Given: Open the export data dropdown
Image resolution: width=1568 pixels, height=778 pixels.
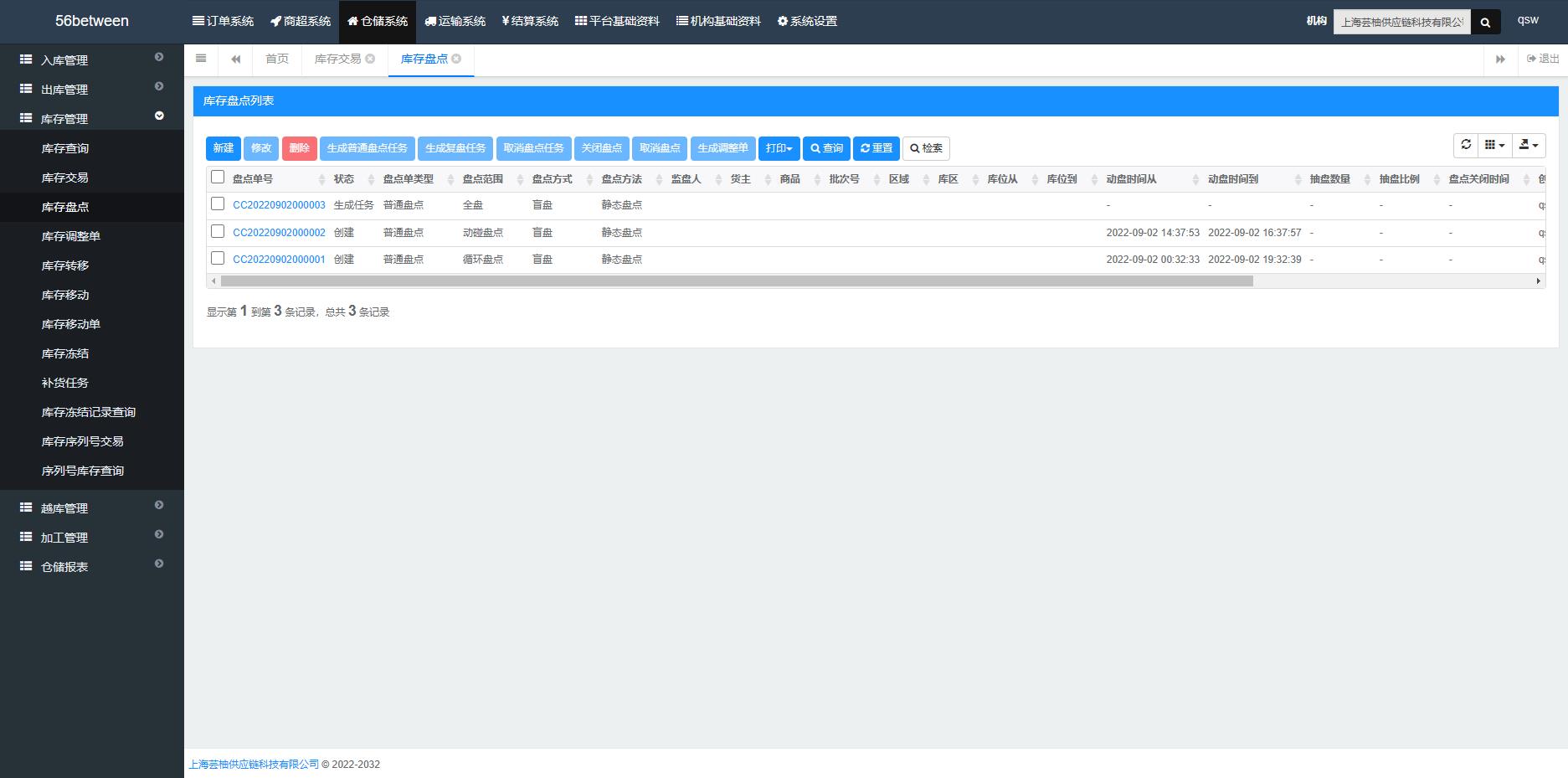Looking at the screenshot, I should (x=1529, y=145).
